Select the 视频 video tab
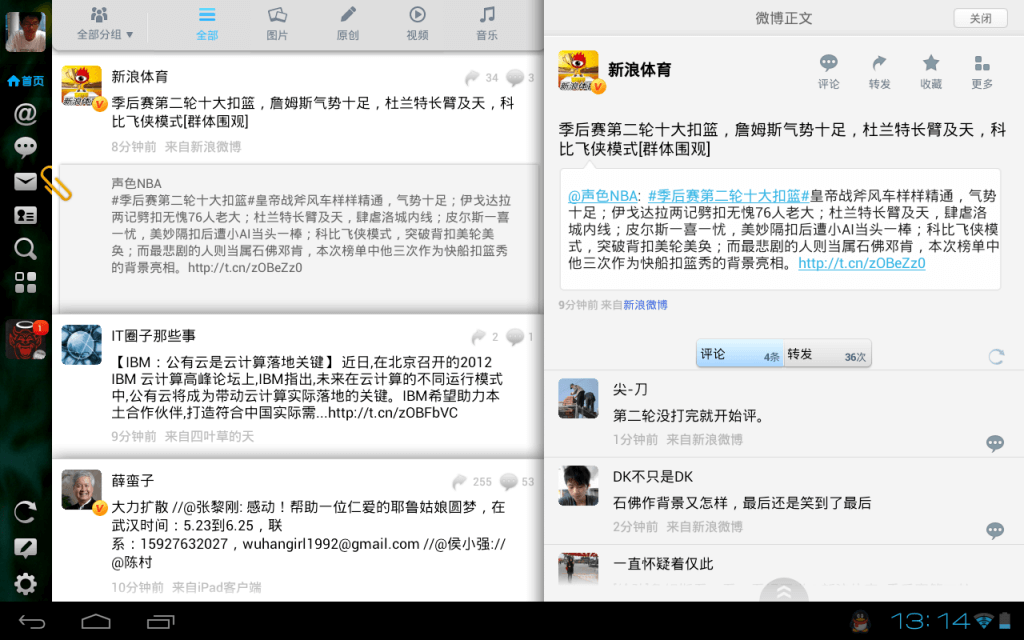Screen dimensions: 1024x640 tap(417, 24)
